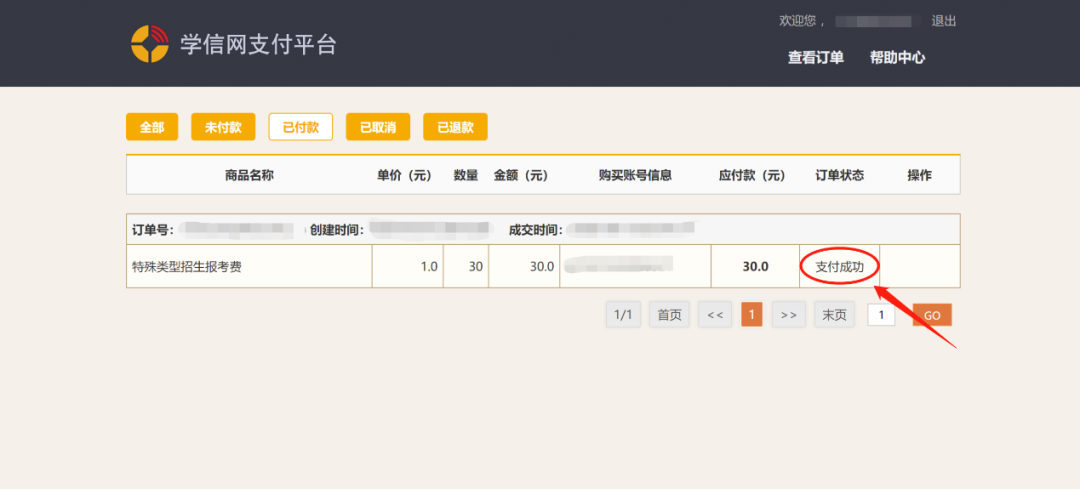1080x489 pixels.
Task: Open the 查看订单 menu item
Action: coord(816,58)
